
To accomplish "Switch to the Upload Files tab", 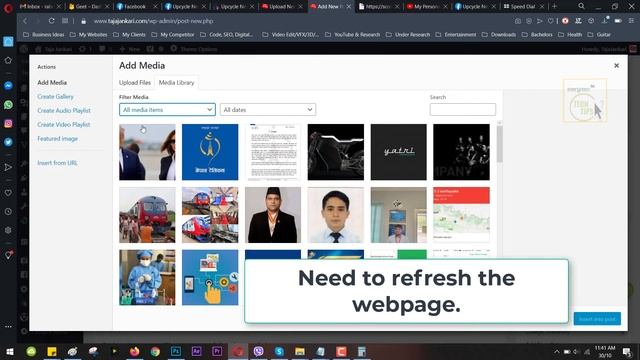I will [x=135, y=82].
